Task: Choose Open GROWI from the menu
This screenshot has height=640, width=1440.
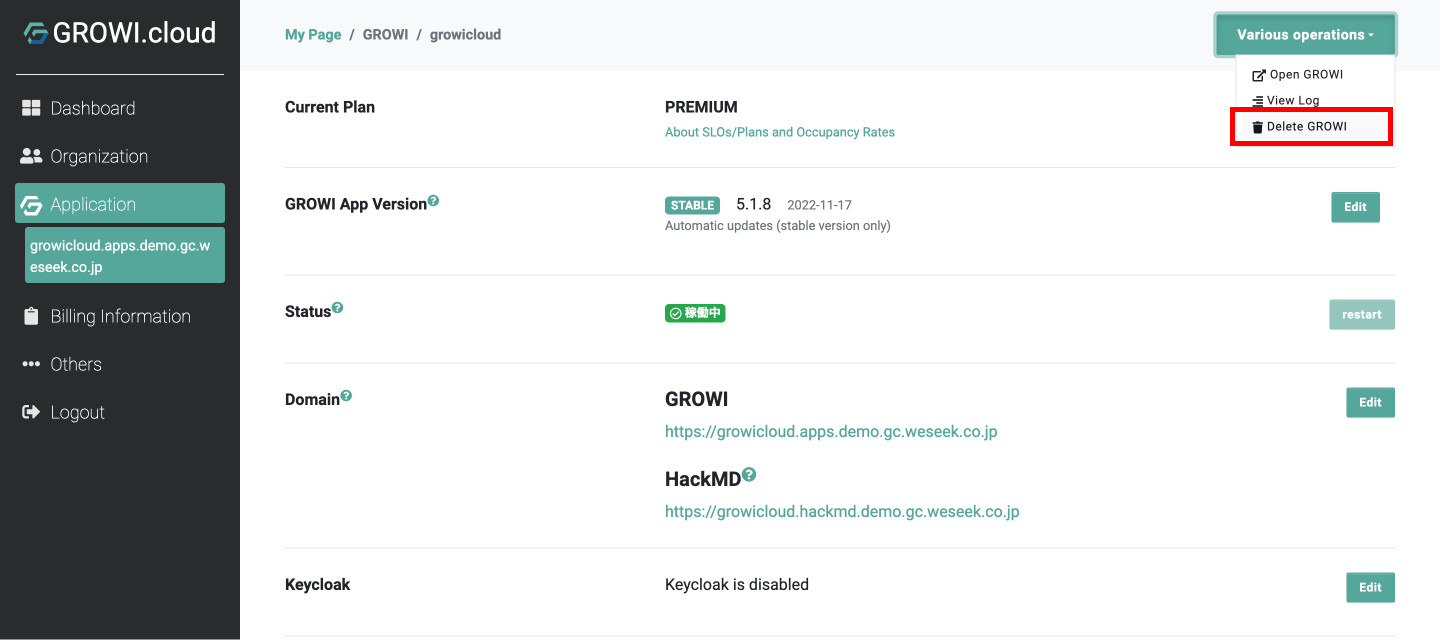Action: [x=1315, y=75]
